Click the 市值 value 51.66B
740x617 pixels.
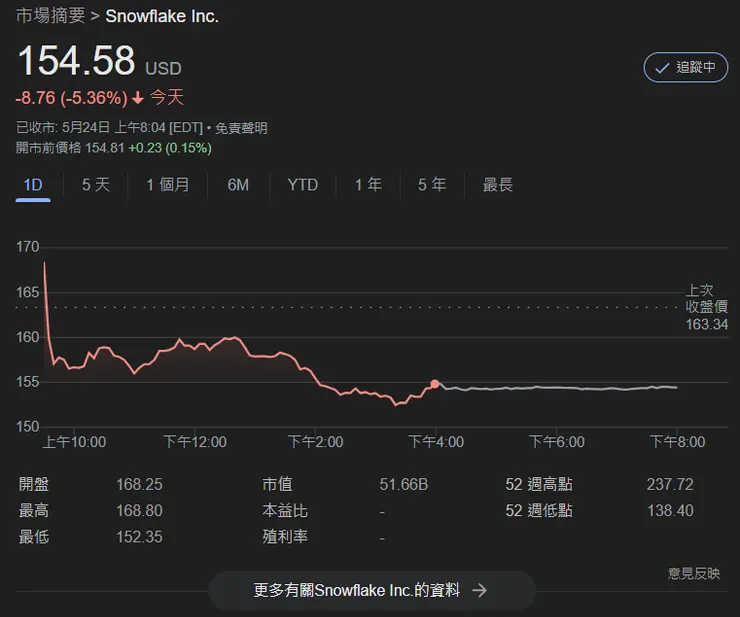[x=404, y=484]
